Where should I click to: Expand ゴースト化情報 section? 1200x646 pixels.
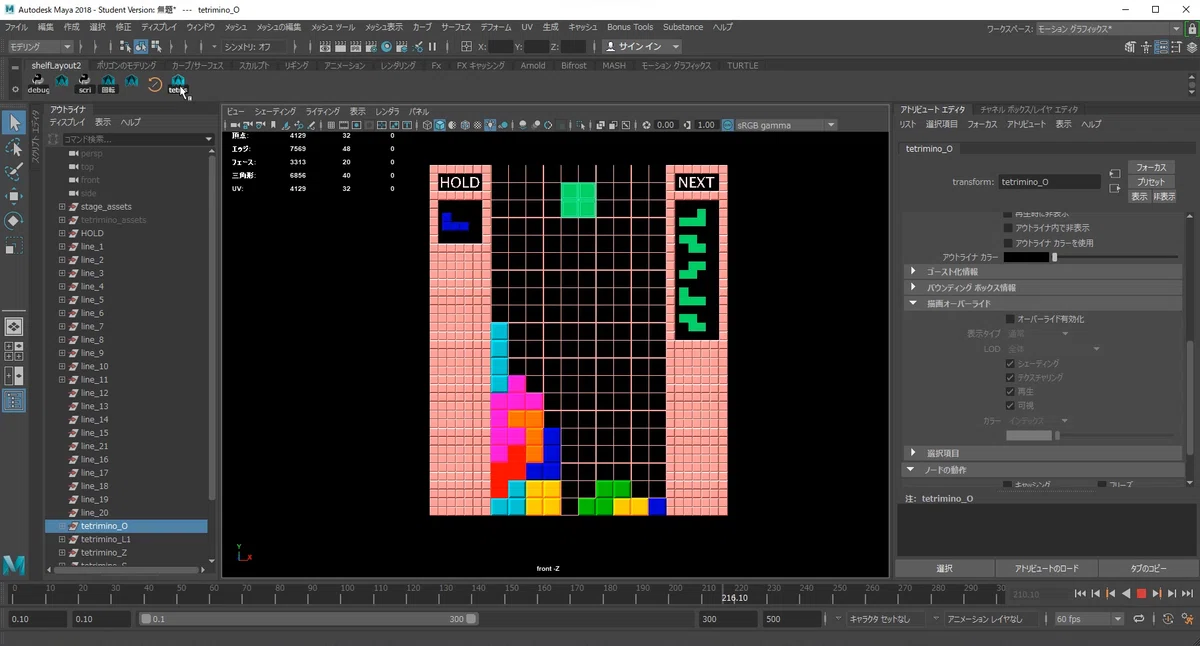click(1043, 271)
